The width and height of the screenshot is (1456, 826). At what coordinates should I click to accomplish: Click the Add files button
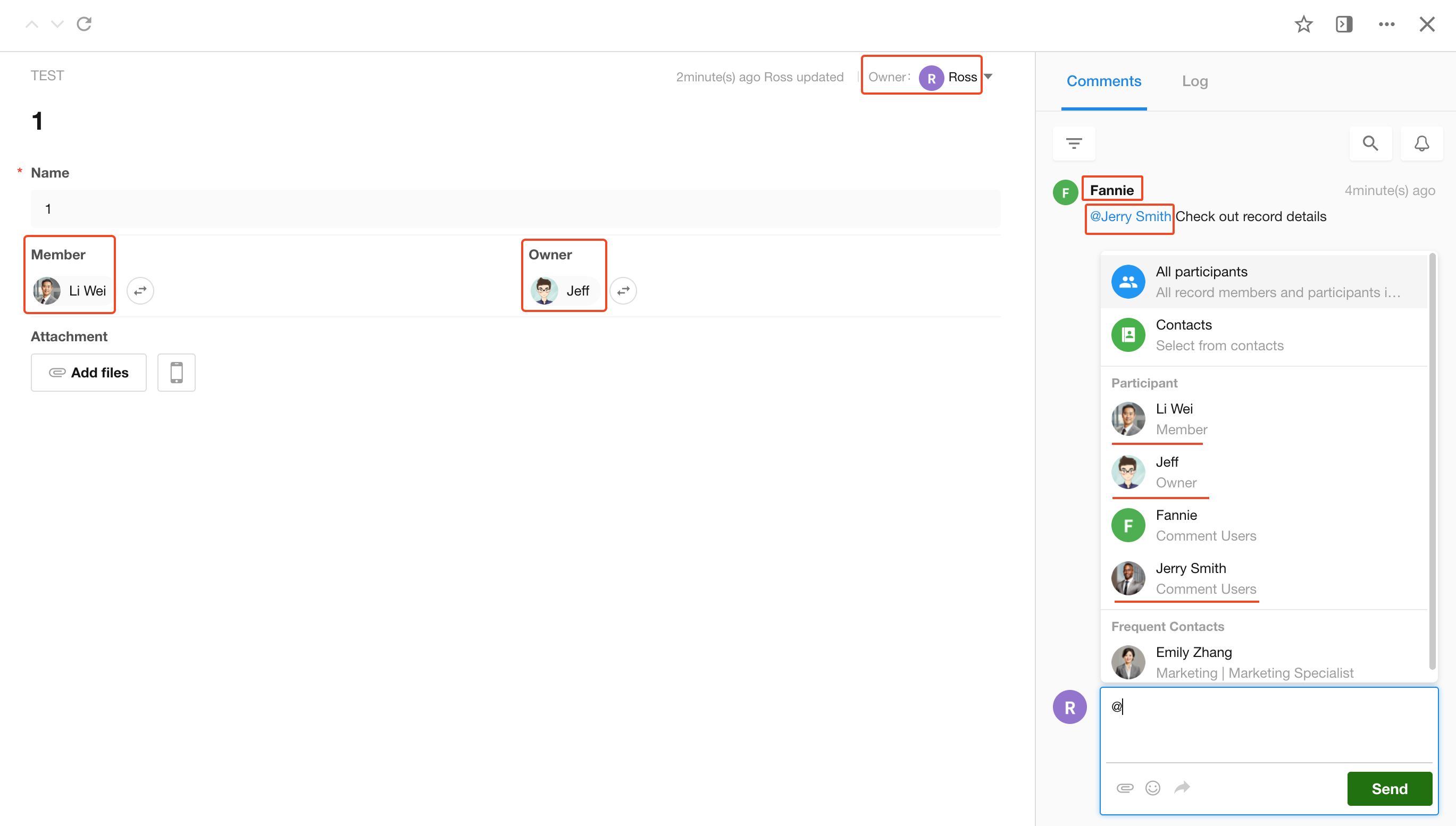pos(88,373)
